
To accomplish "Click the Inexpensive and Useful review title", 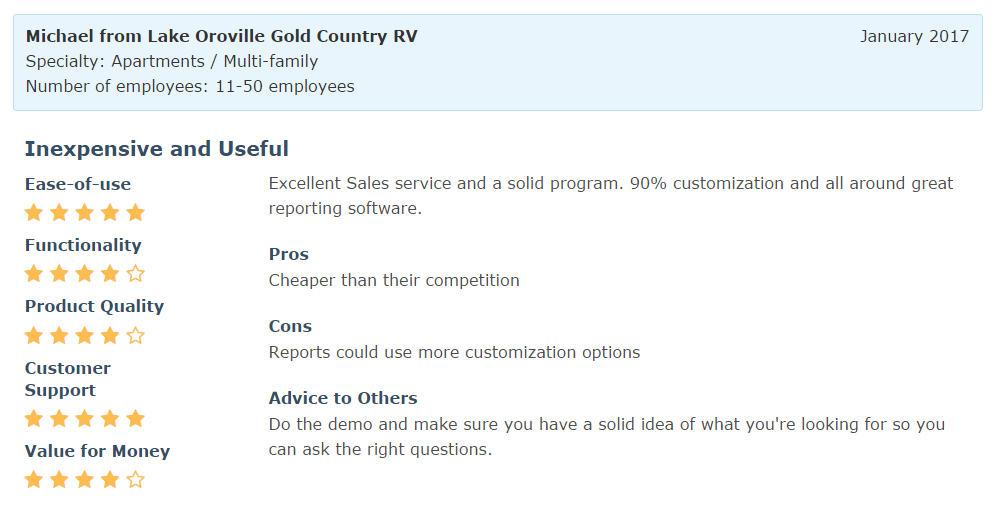I will 156,149.
